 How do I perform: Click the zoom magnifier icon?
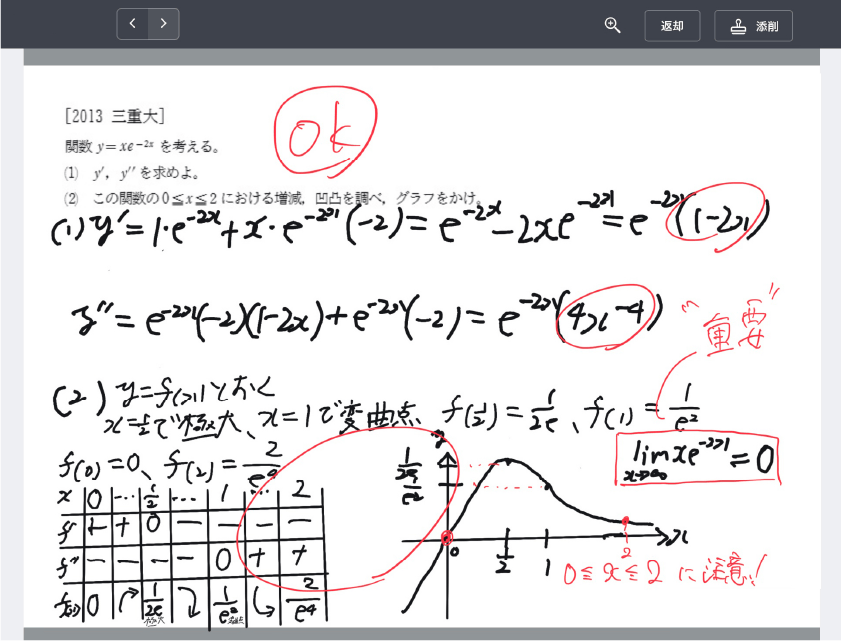[612, 25]
